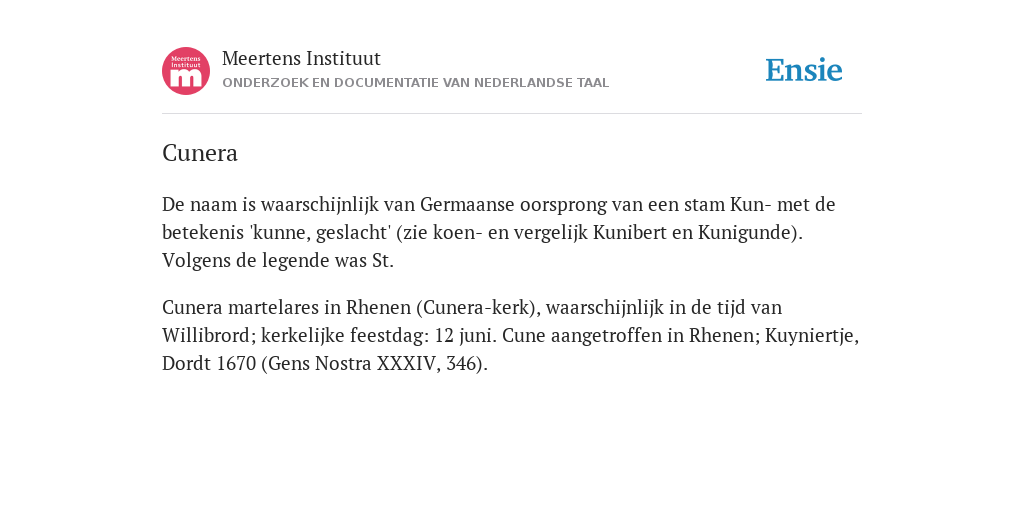Click 'Cunera martelares' at the second paragraph start
The width and height of the screenshot is (1024, 512).
[x=241, y=307]
